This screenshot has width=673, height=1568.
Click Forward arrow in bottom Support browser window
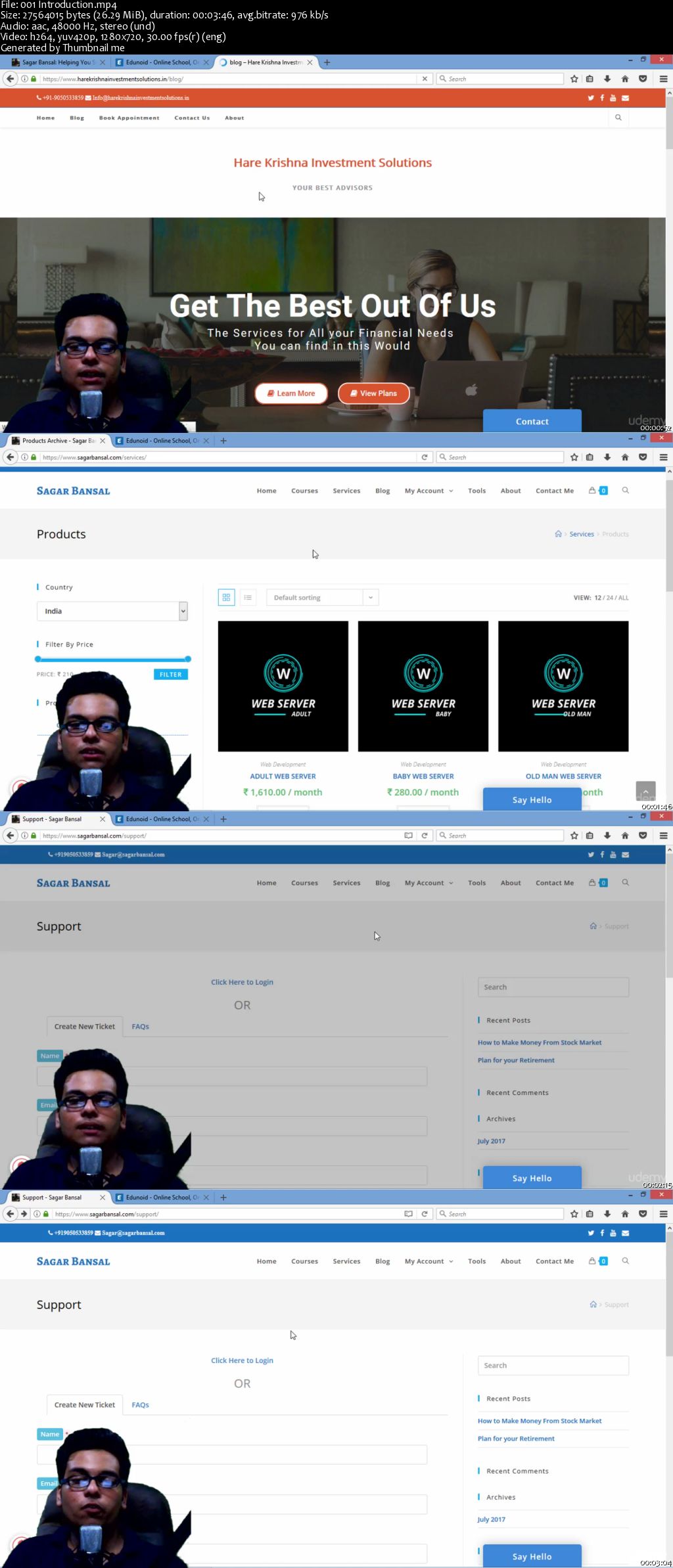pos(24,1214)
